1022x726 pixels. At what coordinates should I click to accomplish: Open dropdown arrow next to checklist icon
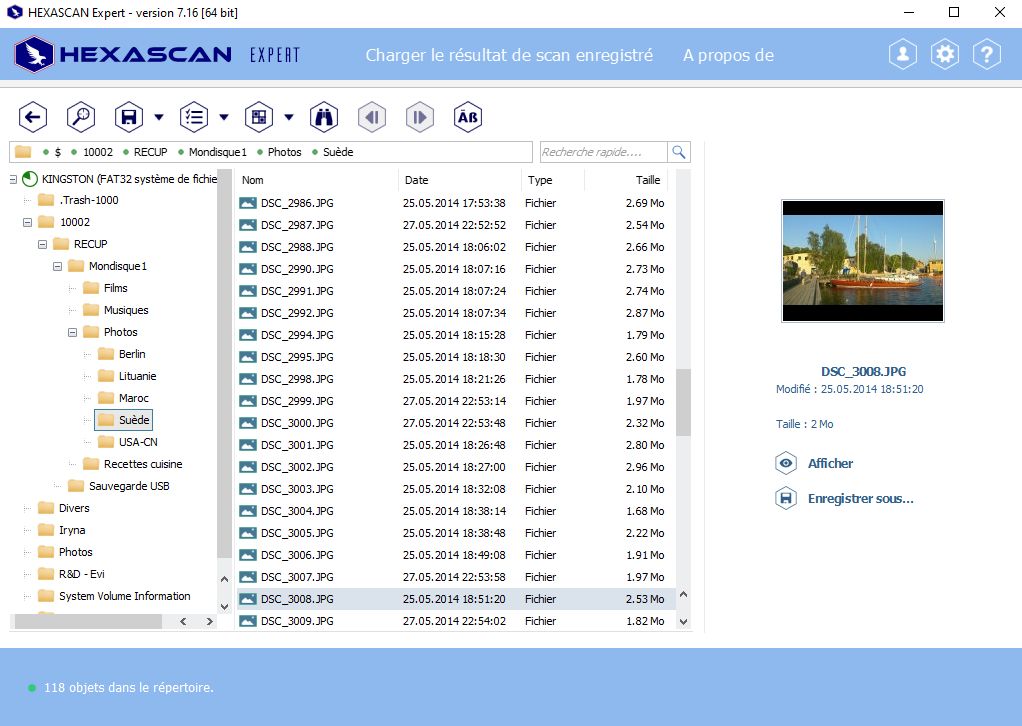click(x=224, y=118)
